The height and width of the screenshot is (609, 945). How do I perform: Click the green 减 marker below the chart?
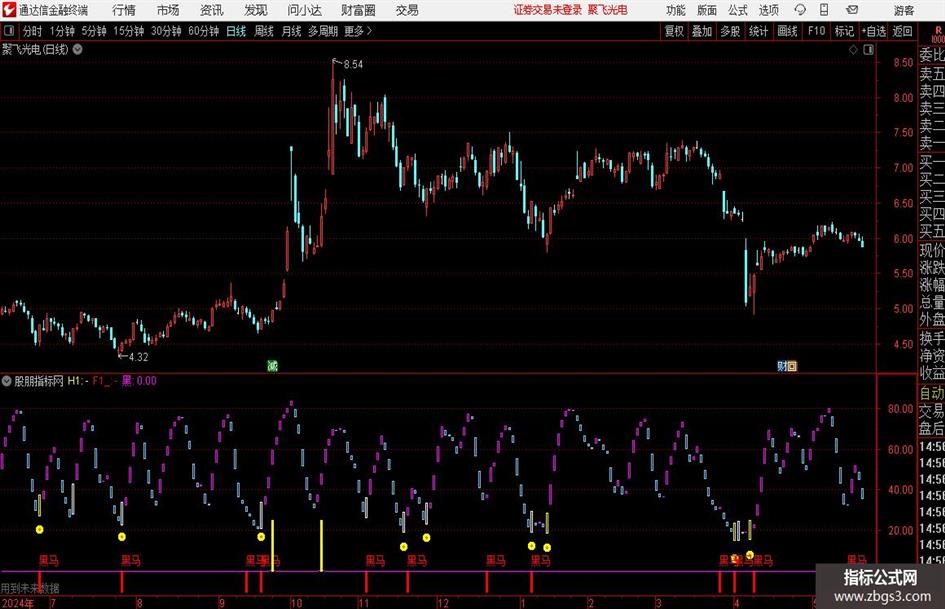coord(272,365)
